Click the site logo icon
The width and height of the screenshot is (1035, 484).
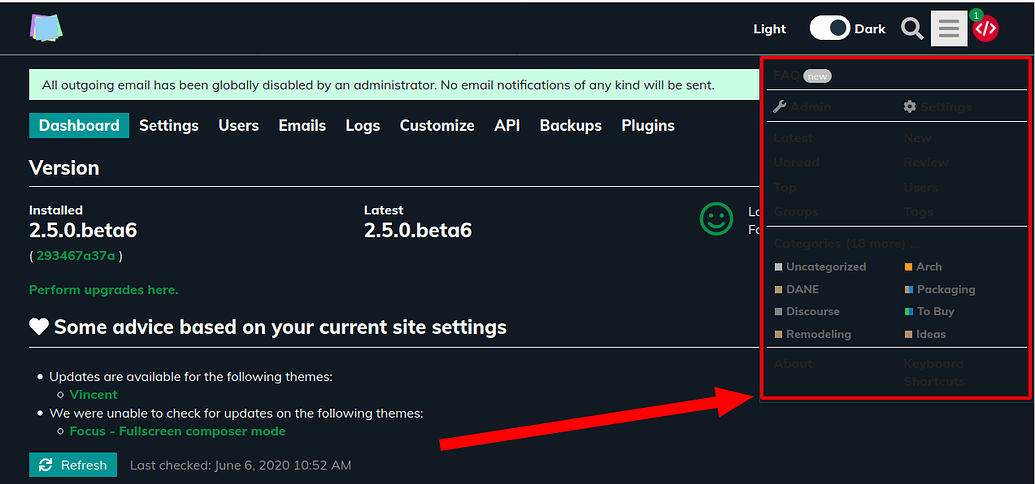[x=46, y=28]
